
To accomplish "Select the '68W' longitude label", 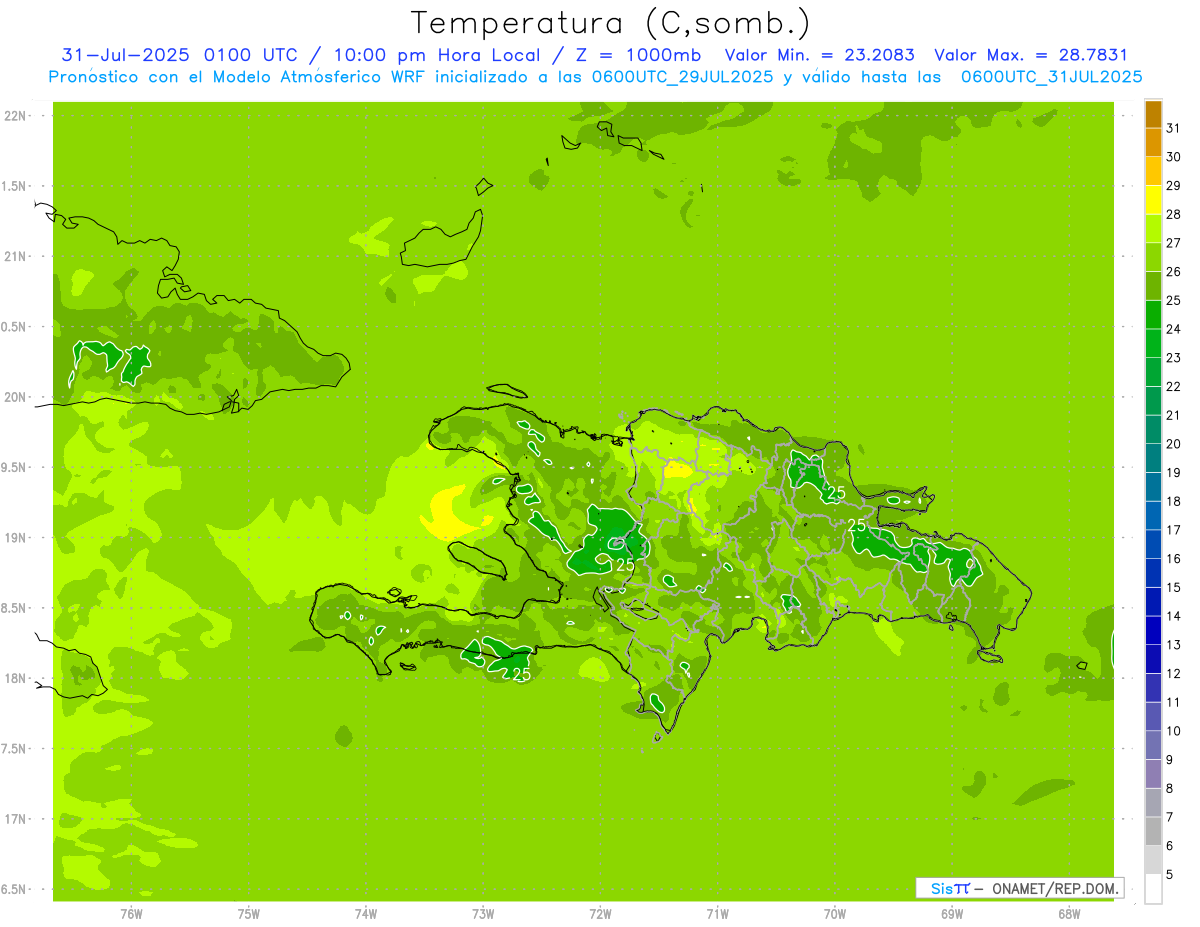I will click(1069, 913).
